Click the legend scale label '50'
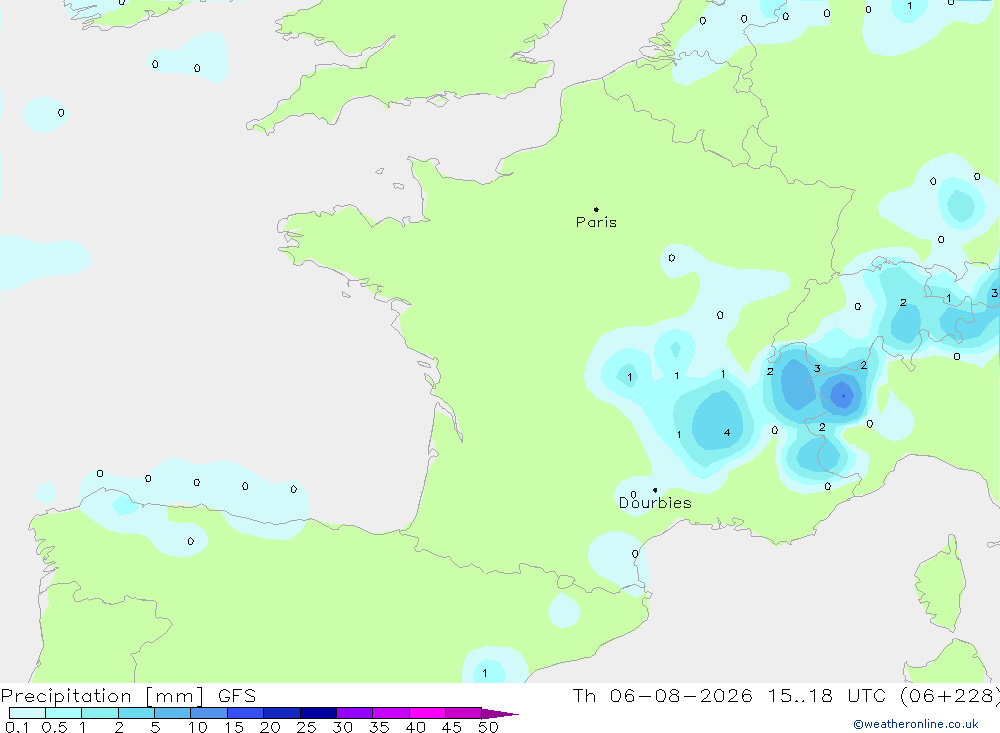The image size is (1000, 733). [488, 727]
